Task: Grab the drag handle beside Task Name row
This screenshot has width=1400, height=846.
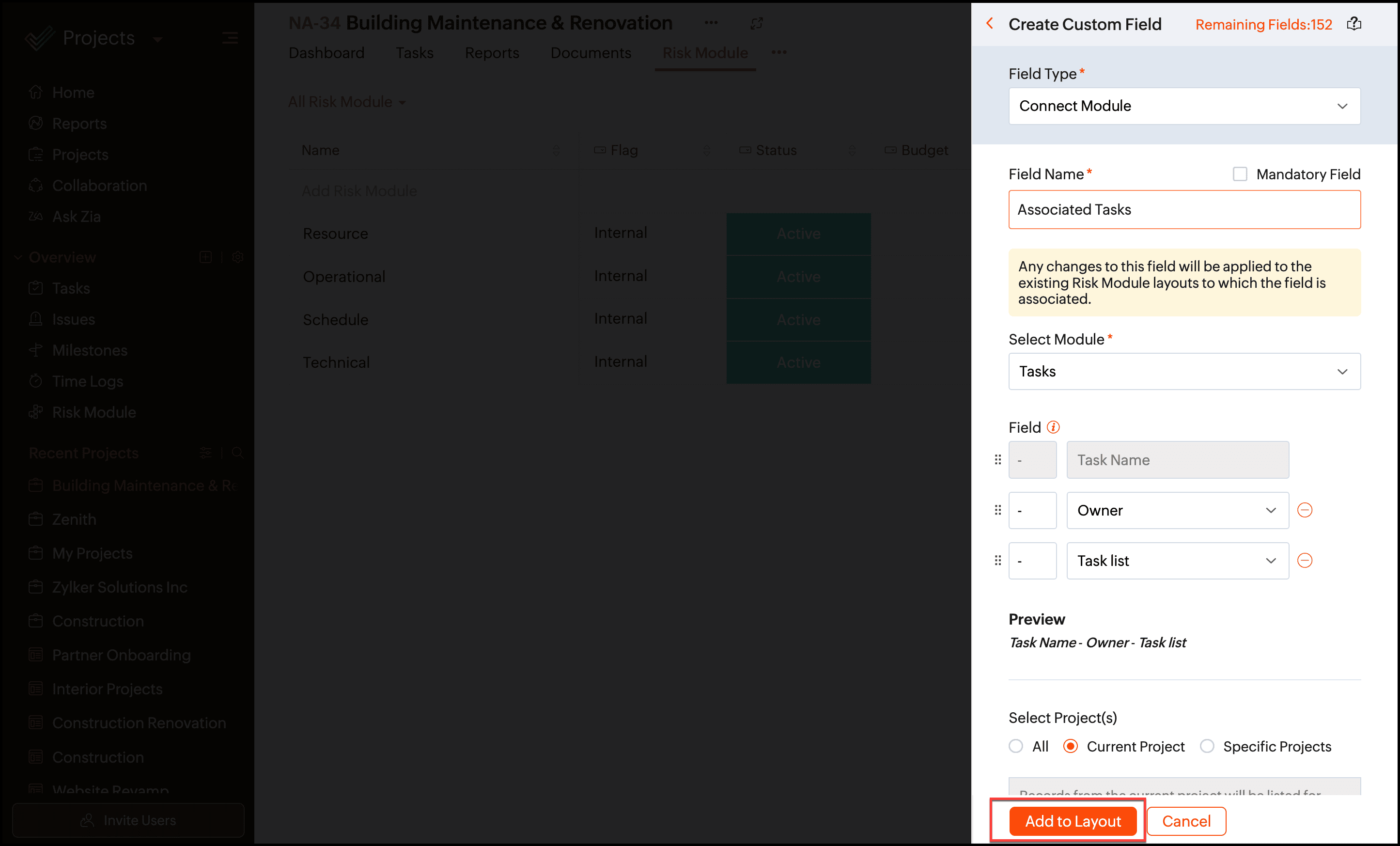Action: 998,460
